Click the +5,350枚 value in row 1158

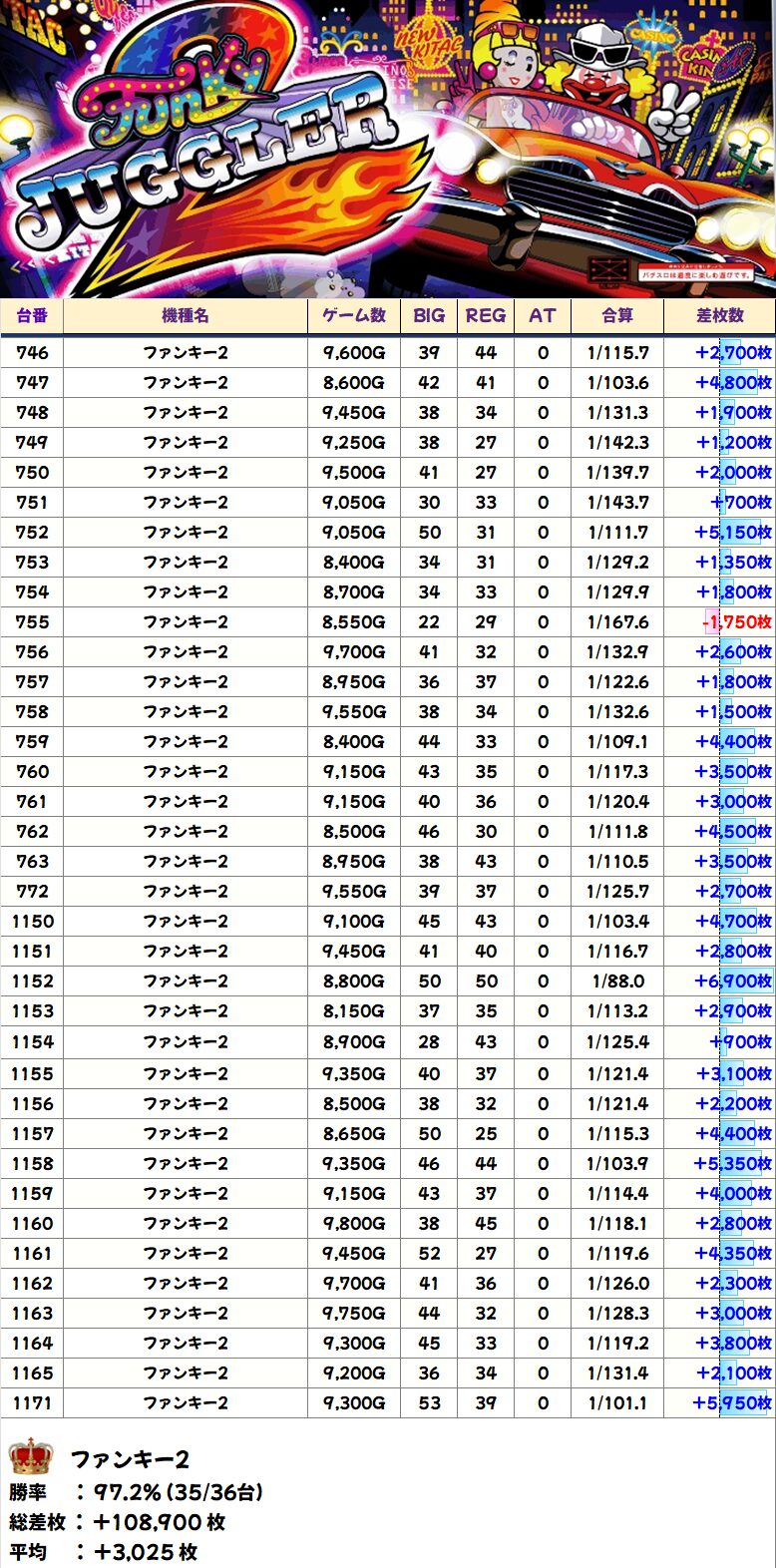pos(733,1163)
